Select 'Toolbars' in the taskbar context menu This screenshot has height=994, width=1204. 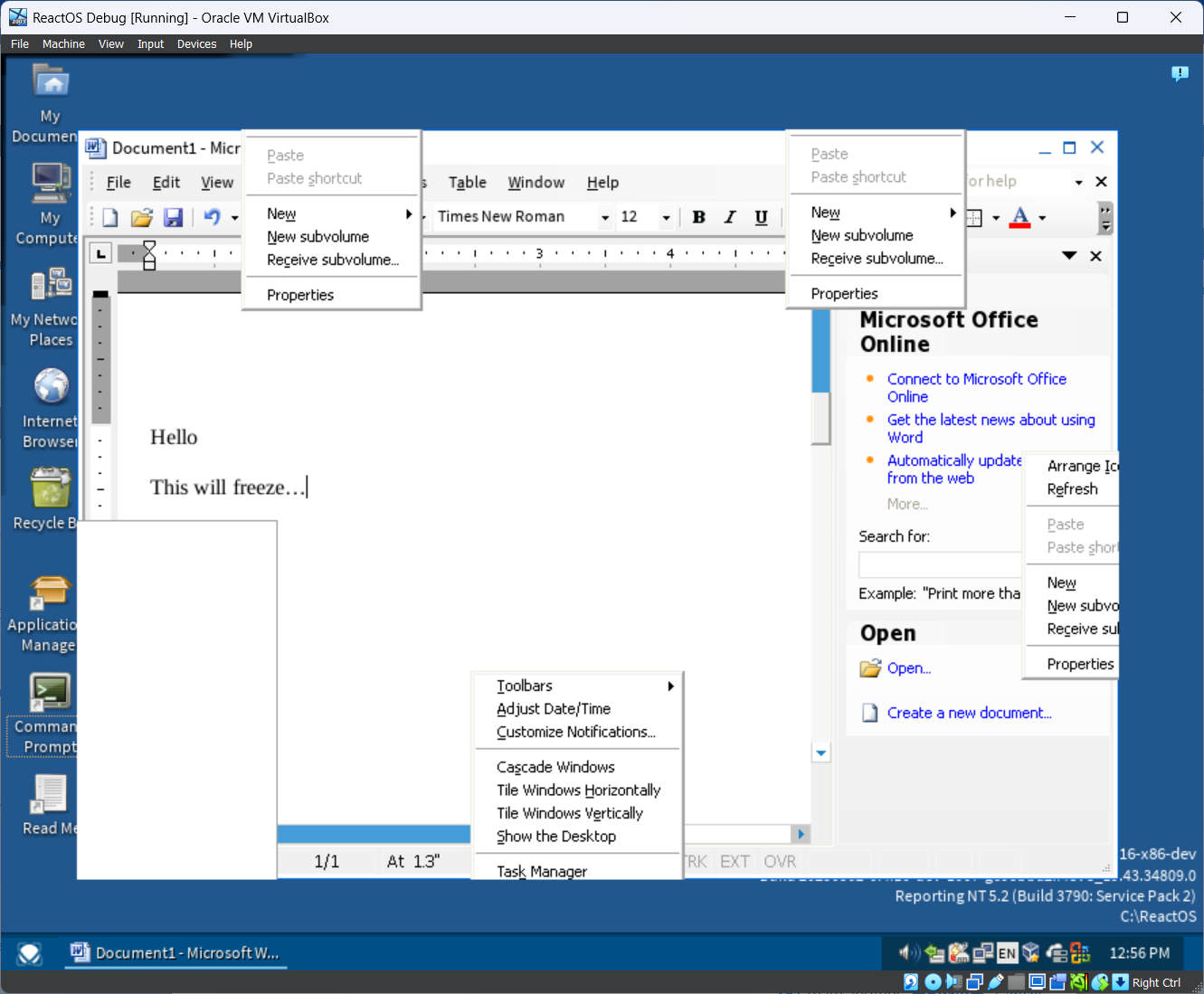click(577, 686)
